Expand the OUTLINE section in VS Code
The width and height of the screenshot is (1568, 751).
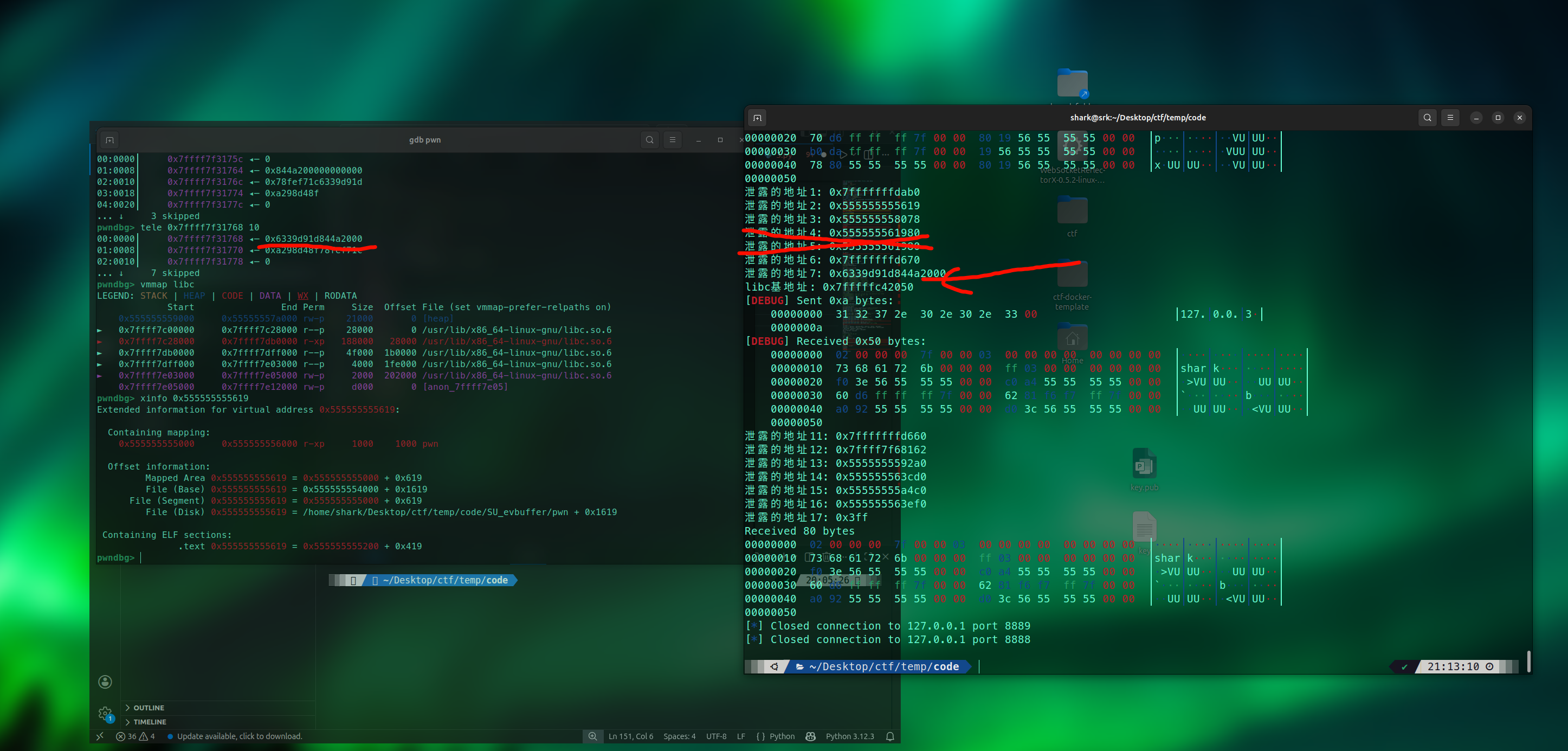[x=149, y=708]
